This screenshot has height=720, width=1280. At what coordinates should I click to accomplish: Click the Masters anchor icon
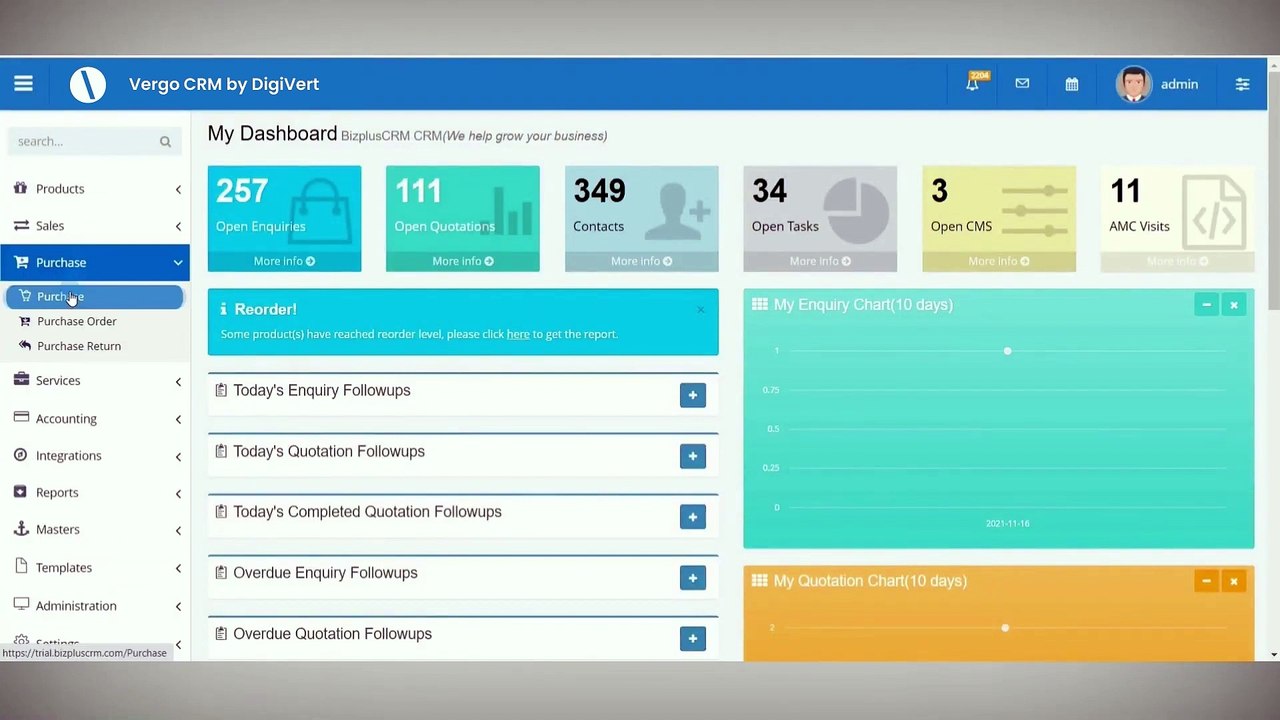[x=21, y=529]
